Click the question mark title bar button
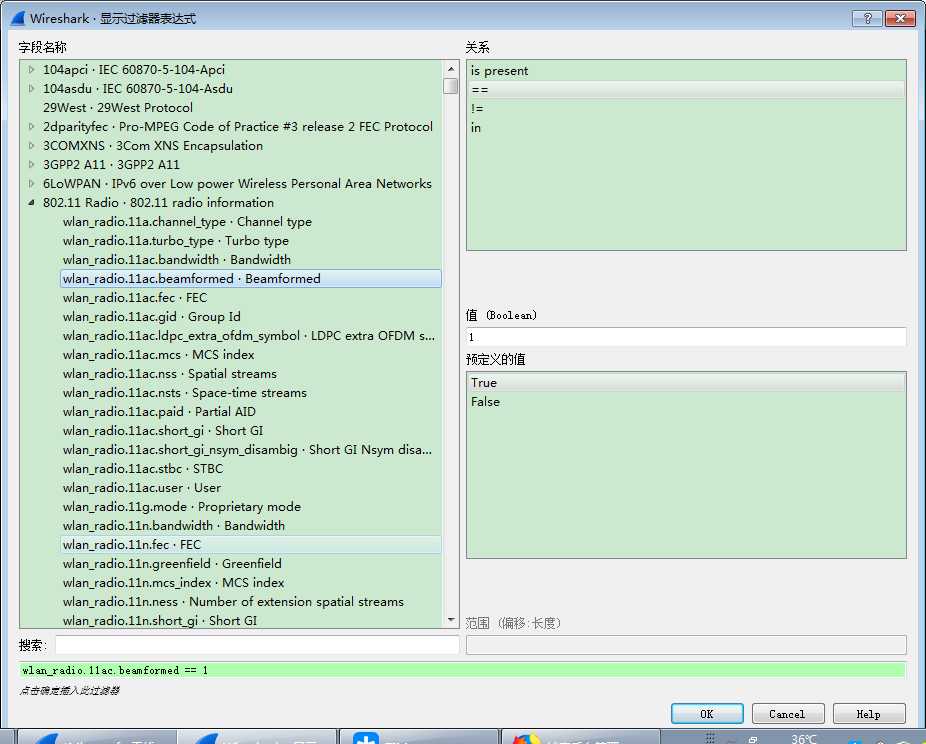This screenshot has height=744, width=926. [x=867, y=18]
